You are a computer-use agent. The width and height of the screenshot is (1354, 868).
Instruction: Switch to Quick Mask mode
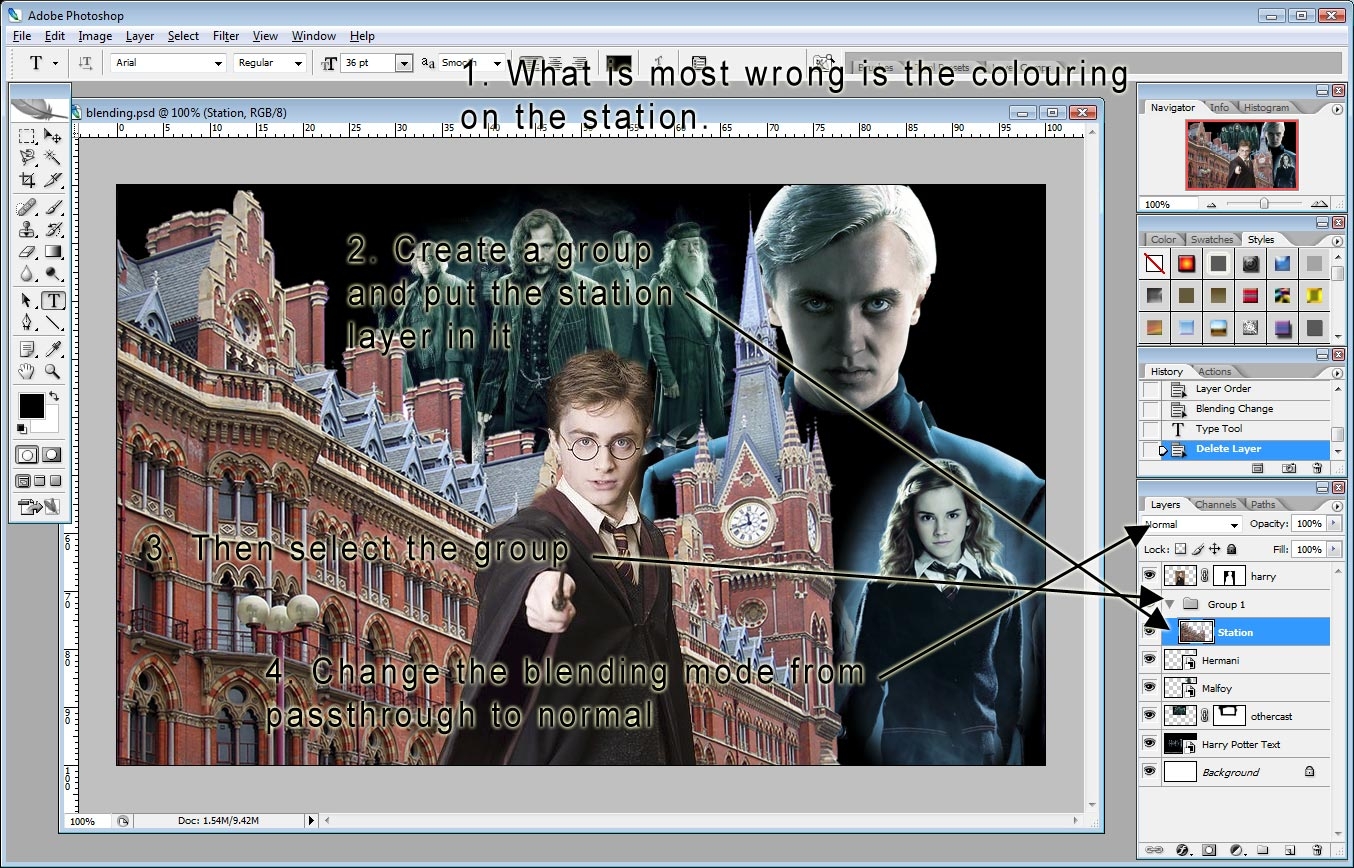[53, 454]
